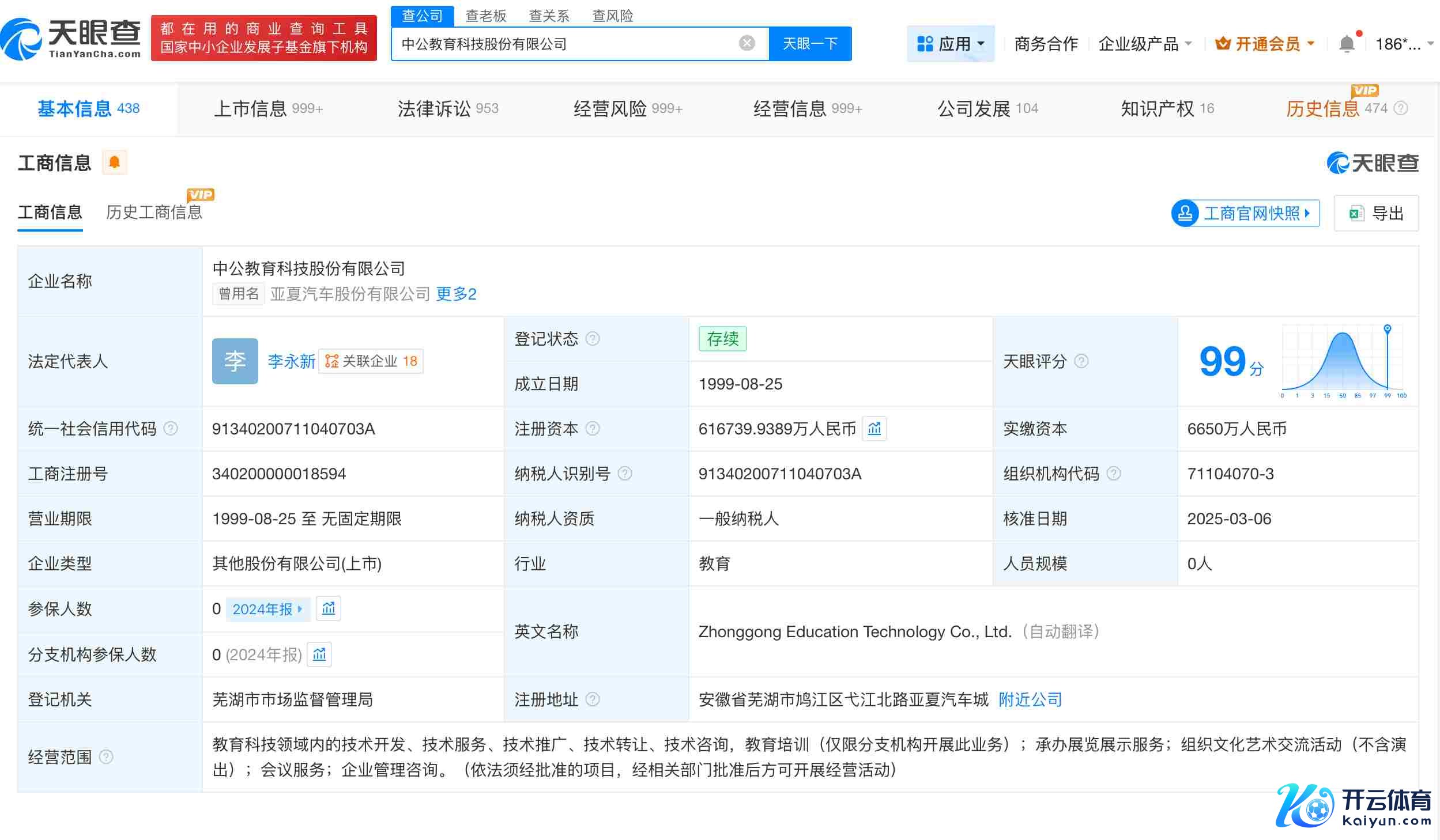Click the 天眼一下 search button

point(810,44)
